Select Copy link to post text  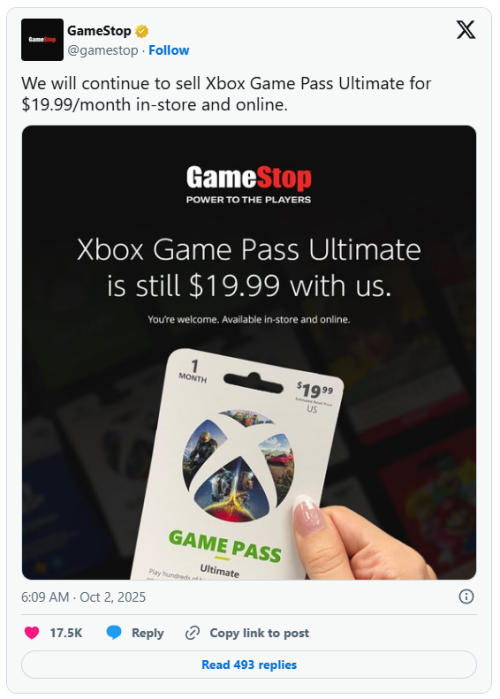[x=259, y=633]
